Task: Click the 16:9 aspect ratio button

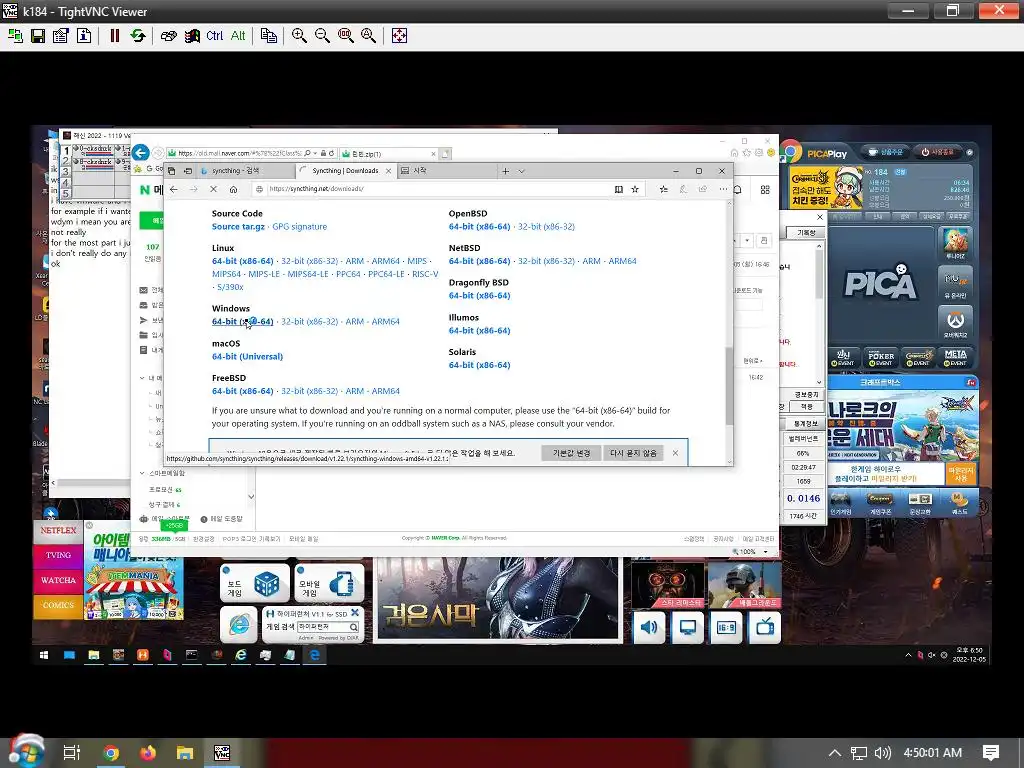Action: 726,628
